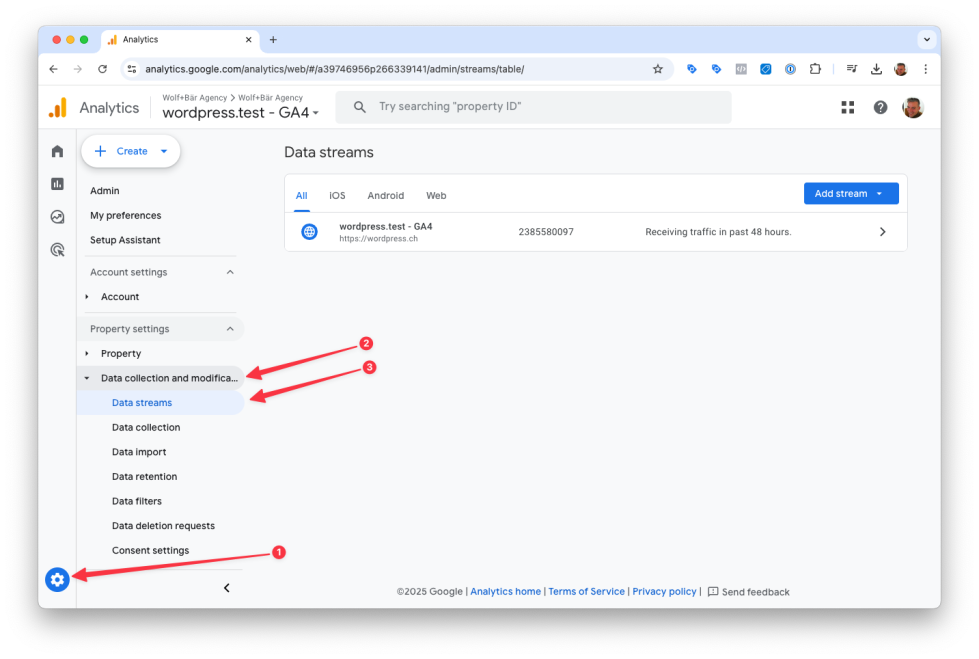The width and height of the screenshot is (979, 659).
Task: Open Setup Assistant in the sidebar
Action: 125,240
